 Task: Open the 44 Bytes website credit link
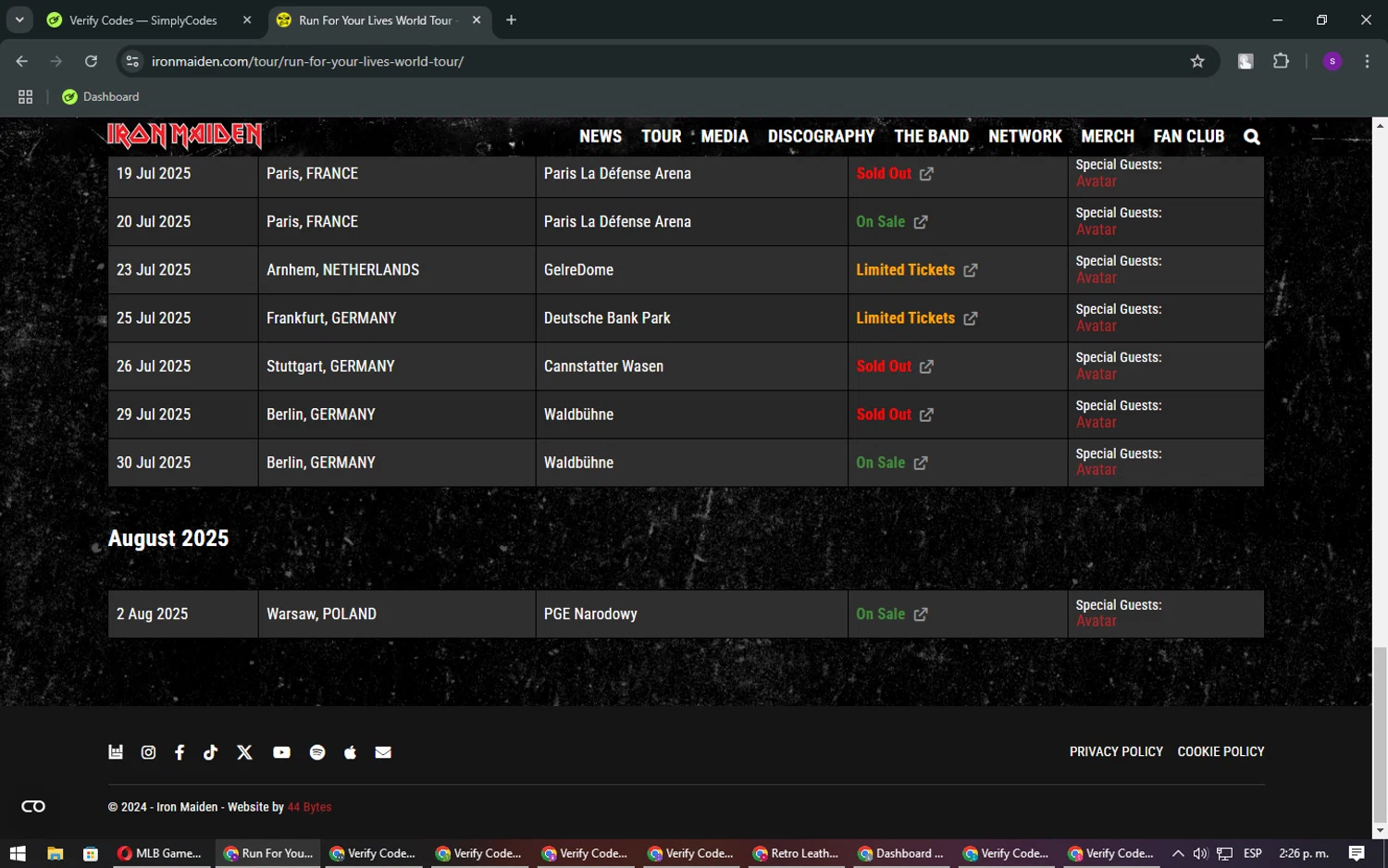click(x=309, y=807)
